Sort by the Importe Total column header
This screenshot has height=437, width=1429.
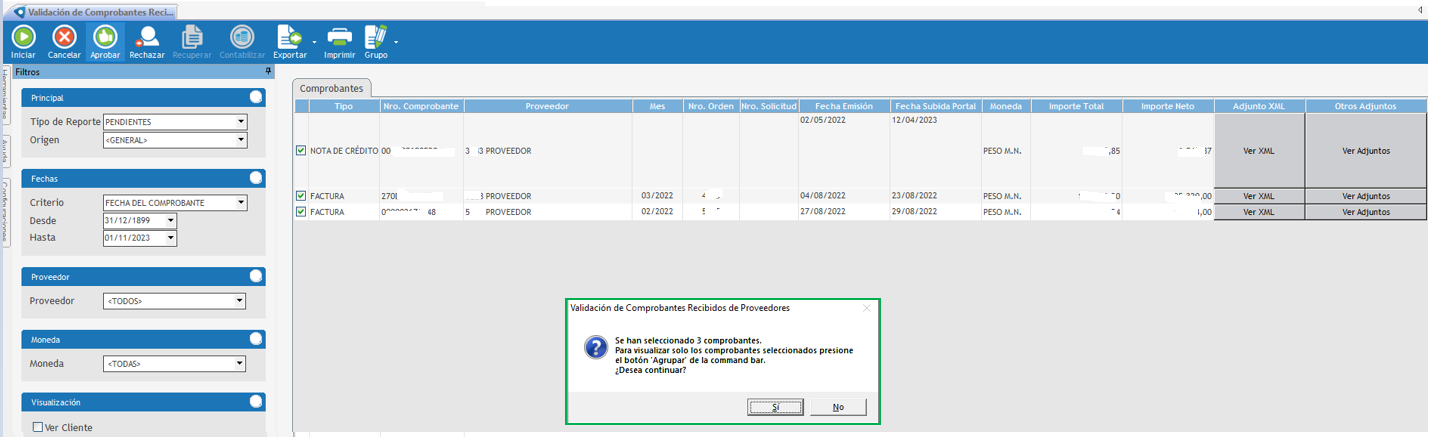1076,106
